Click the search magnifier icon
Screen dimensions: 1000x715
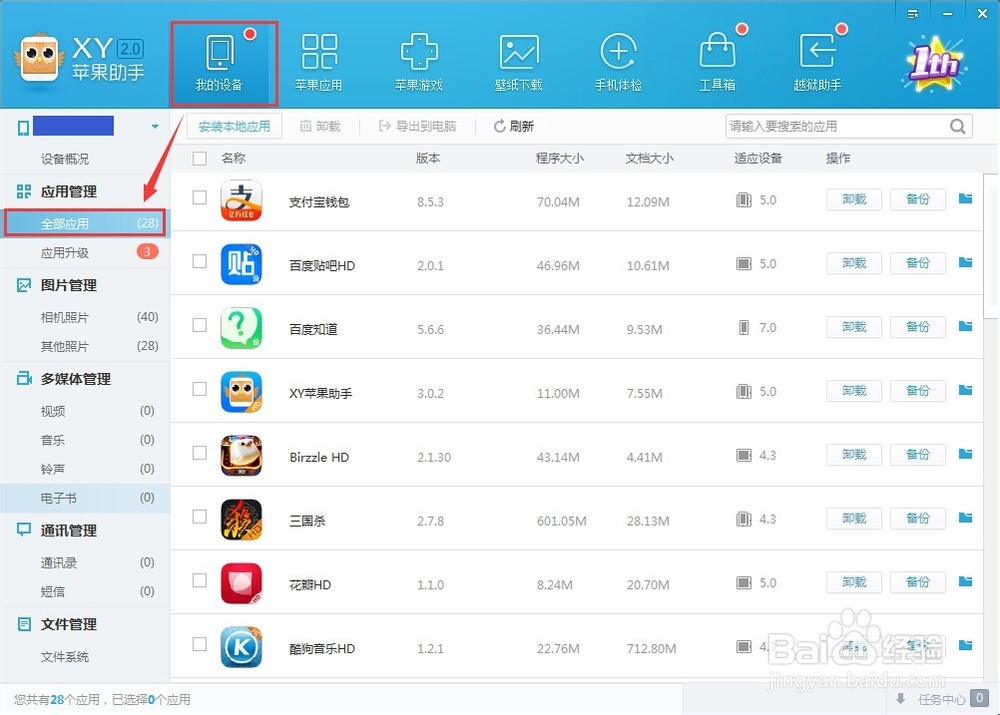point(957,126)
